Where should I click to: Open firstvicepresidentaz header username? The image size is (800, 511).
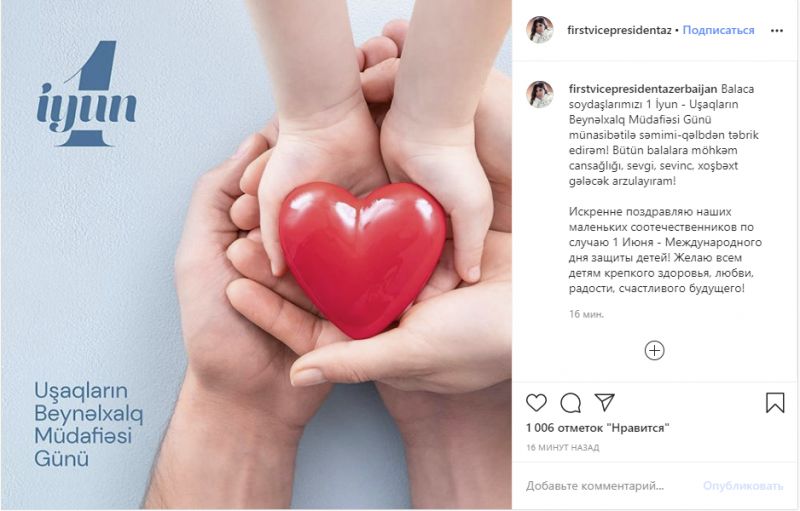point(619,30)
